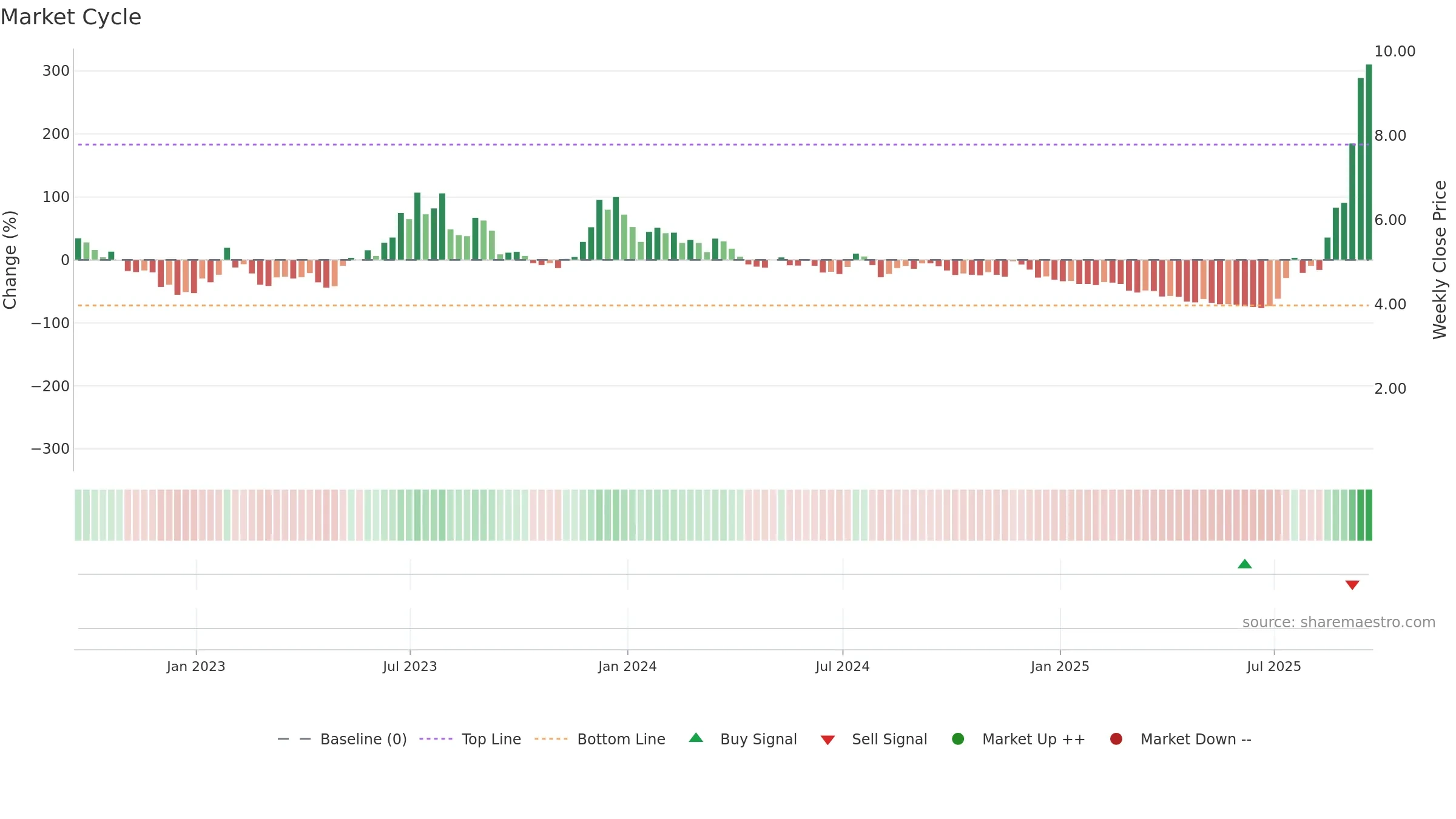Toggle the Bottom Line legend entry
The image size is (1456, 819).
(x=600, y=739)
